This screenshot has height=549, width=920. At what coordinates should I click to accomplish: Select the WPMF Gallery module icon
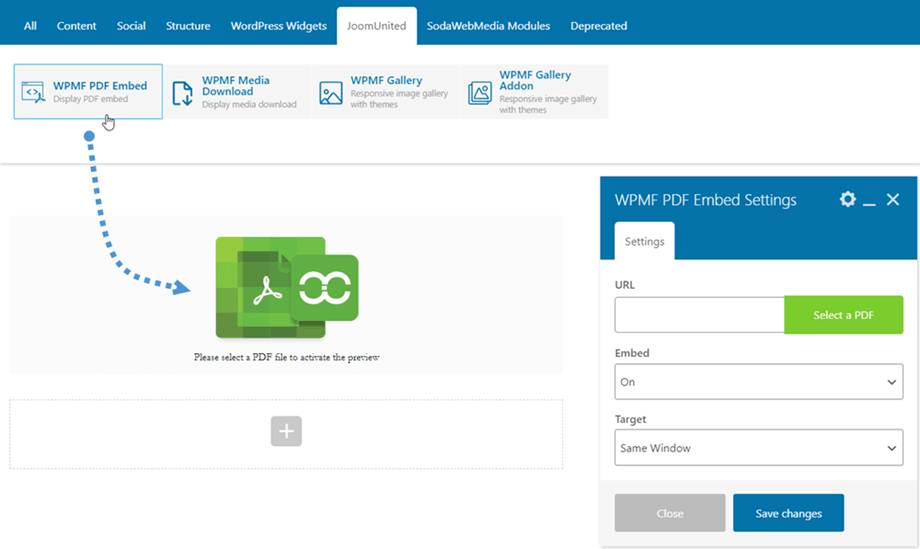331,93
